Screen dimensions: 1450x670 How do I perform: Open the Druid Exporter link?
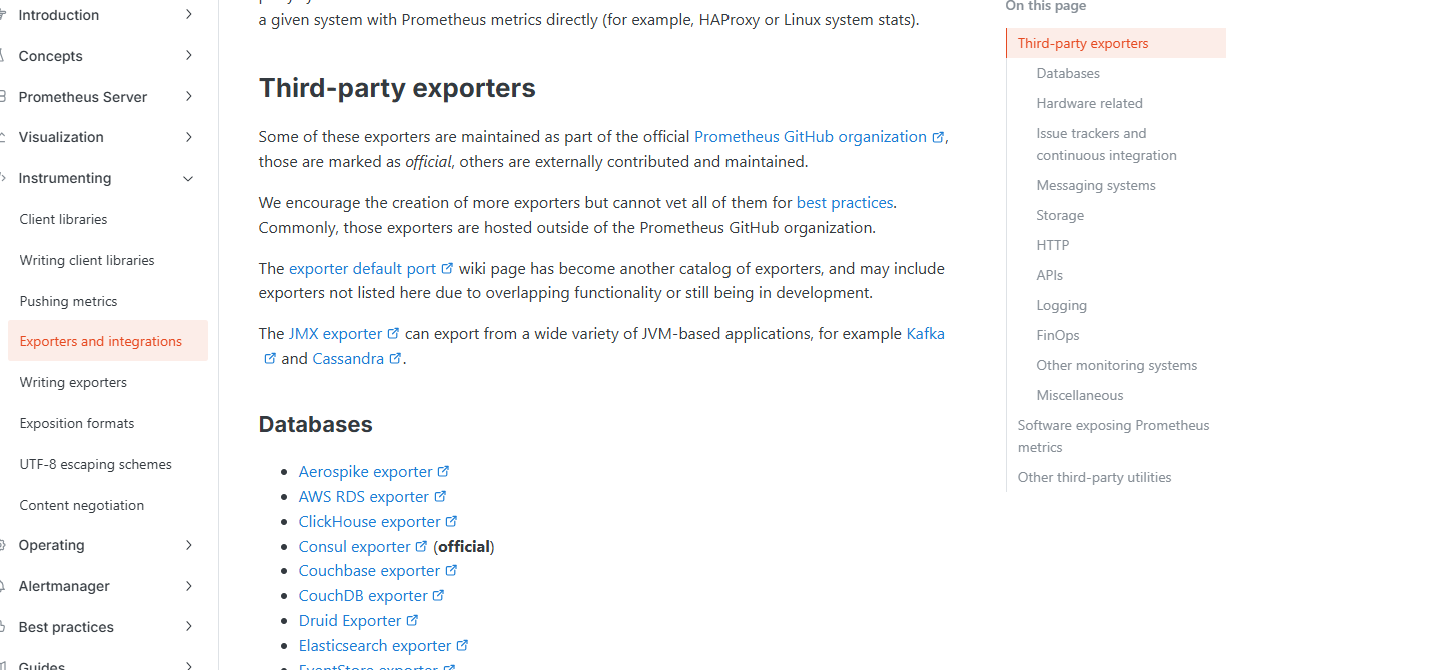click(350, 621)
